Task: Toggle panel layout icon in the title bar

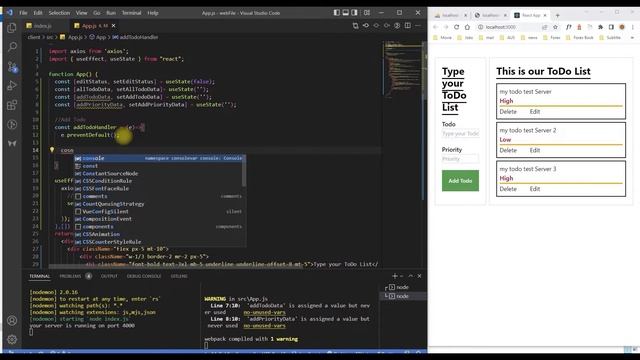Action: click(x=346, y=13)
